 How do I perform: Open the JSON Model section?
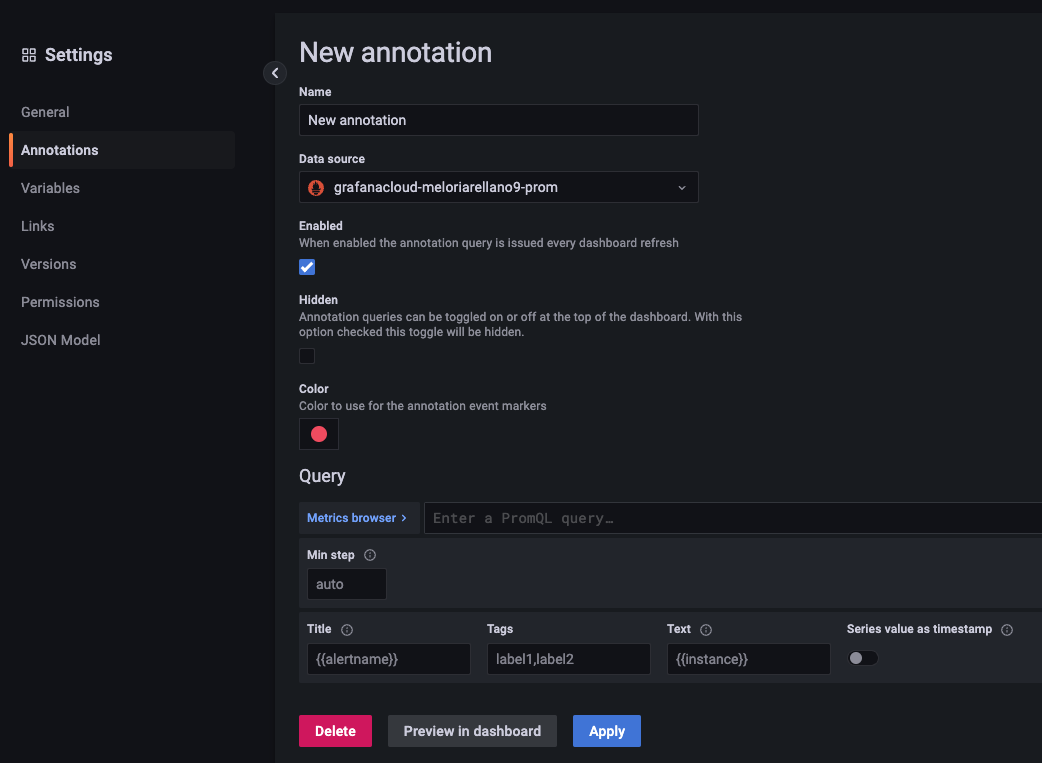pos(60,340)
